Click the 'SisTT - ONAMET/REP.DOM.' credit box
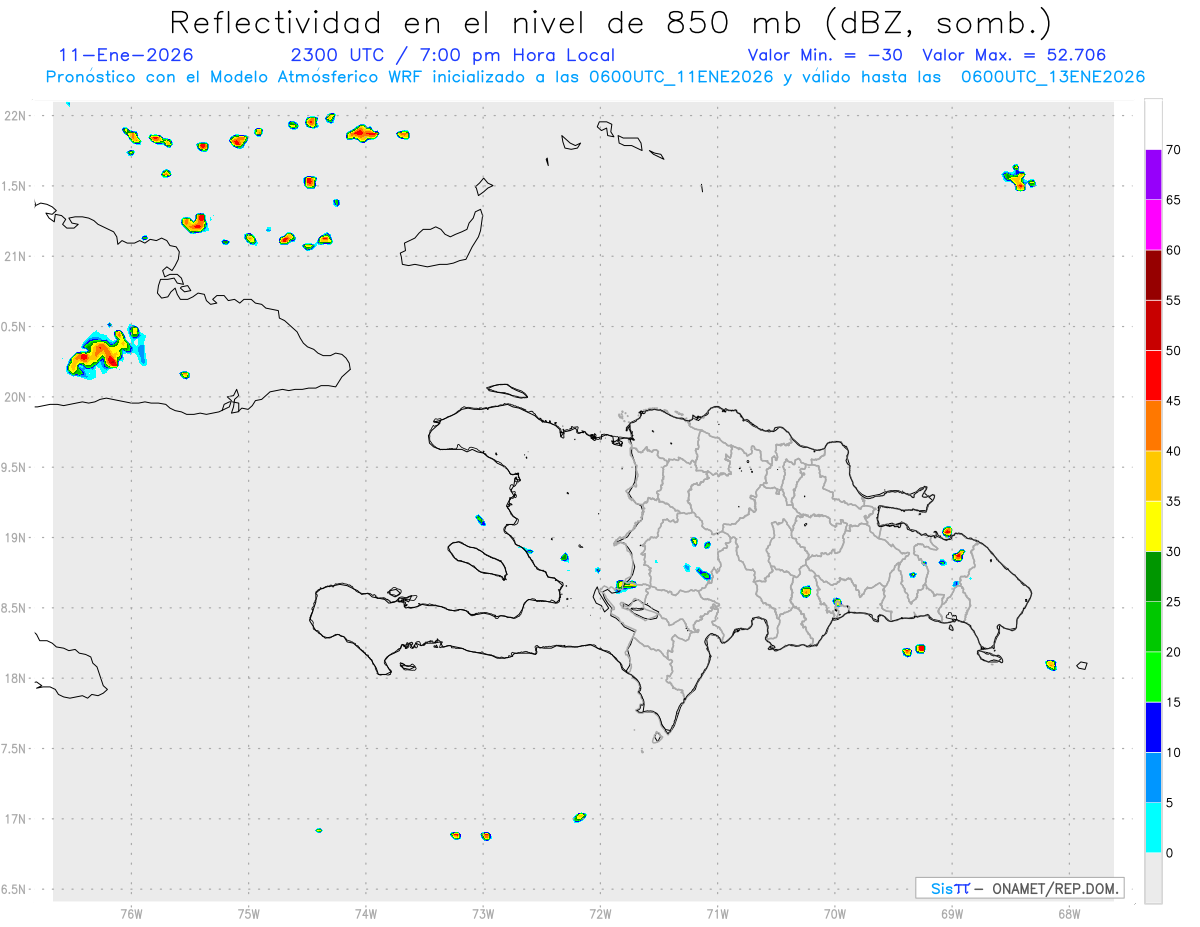This screenshot has height=927, width=1200. tap(1019, 888)
